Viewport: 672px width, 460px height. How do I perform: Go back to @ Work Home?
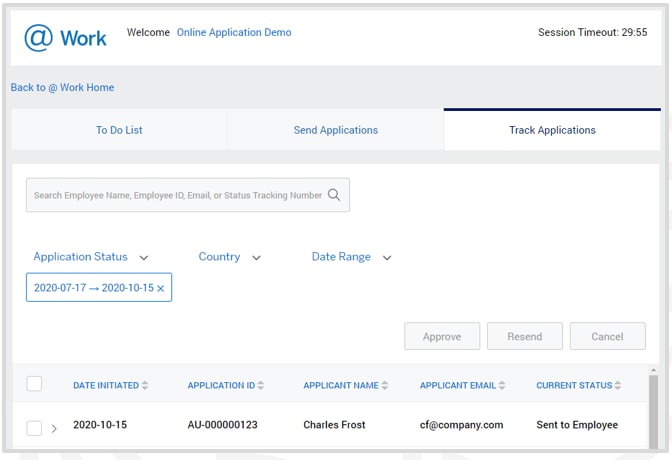click(x=62, y=88)
